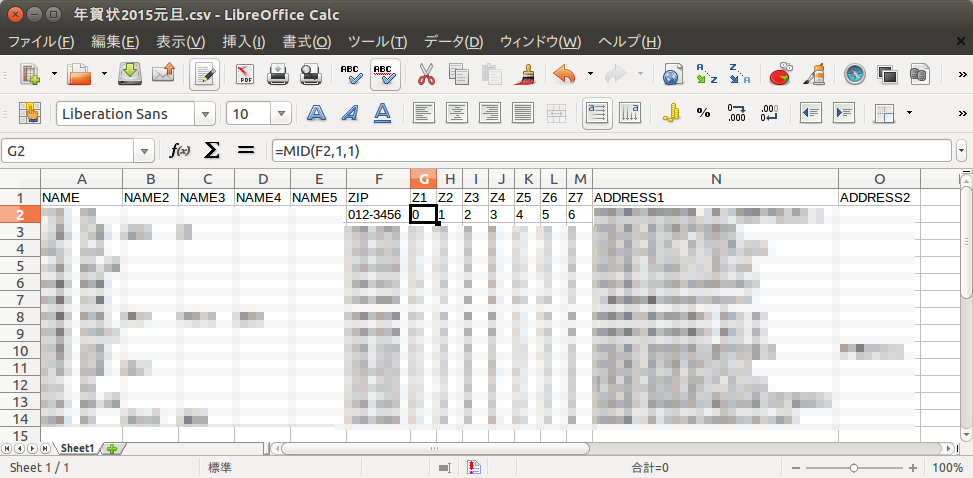Insert a chart
973x478 pixels.
781,75
